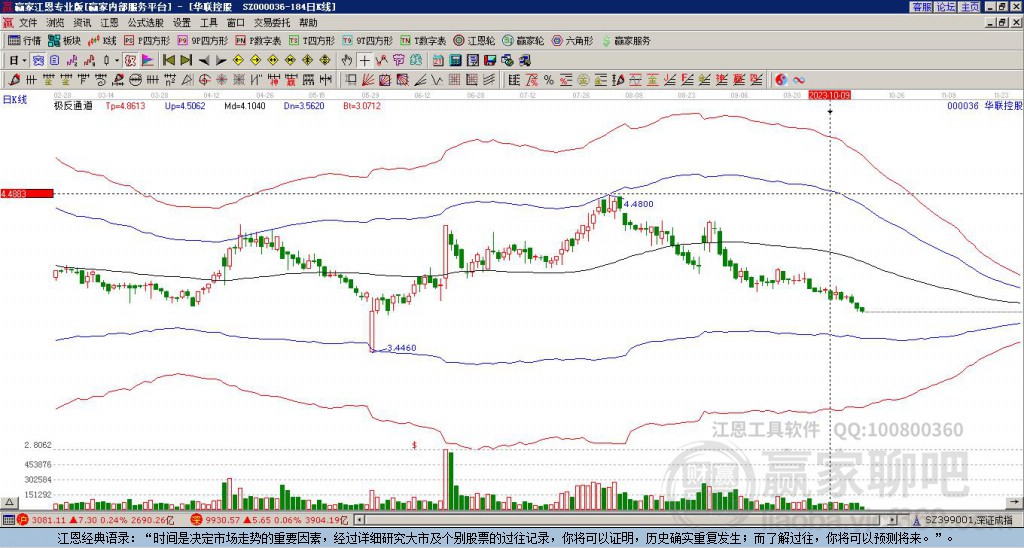Open 赢家服务 with dollar icon
This screenshot has width=1024, height=548.
tap(626, 40)
